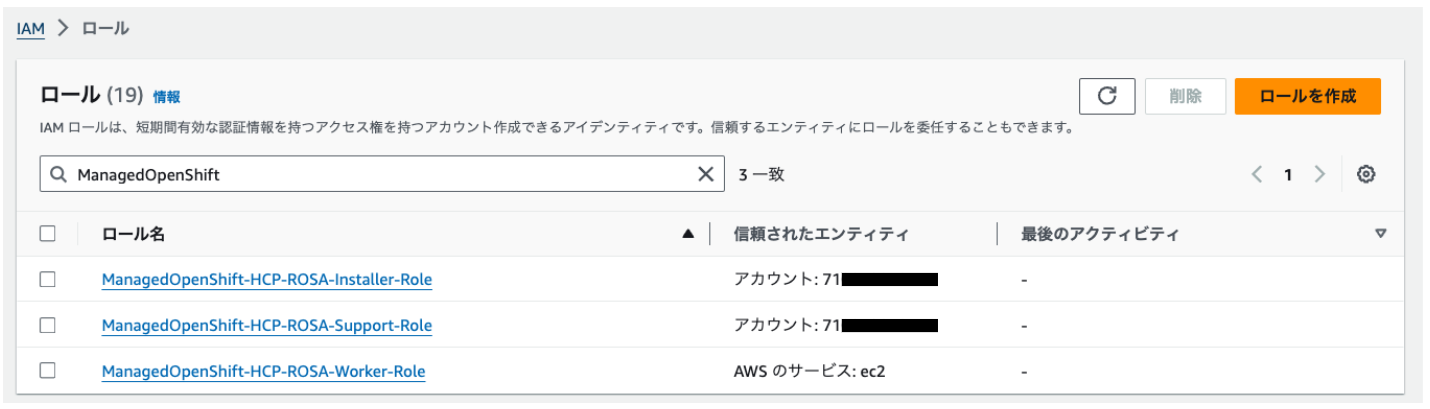
Task: Open ManagedOpenShift-HCP-ROSA-Installer-Role link
Action: click(267, 280)
